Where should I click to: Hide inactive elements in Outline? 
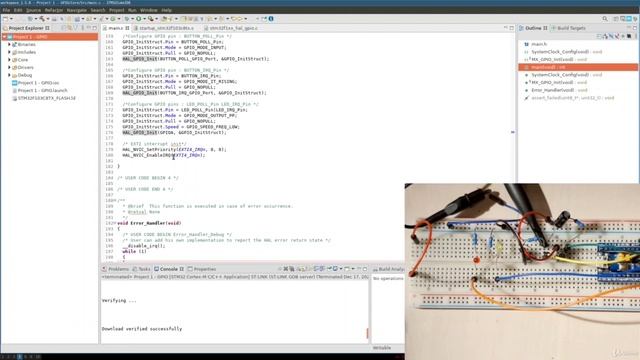pos(629,36)
